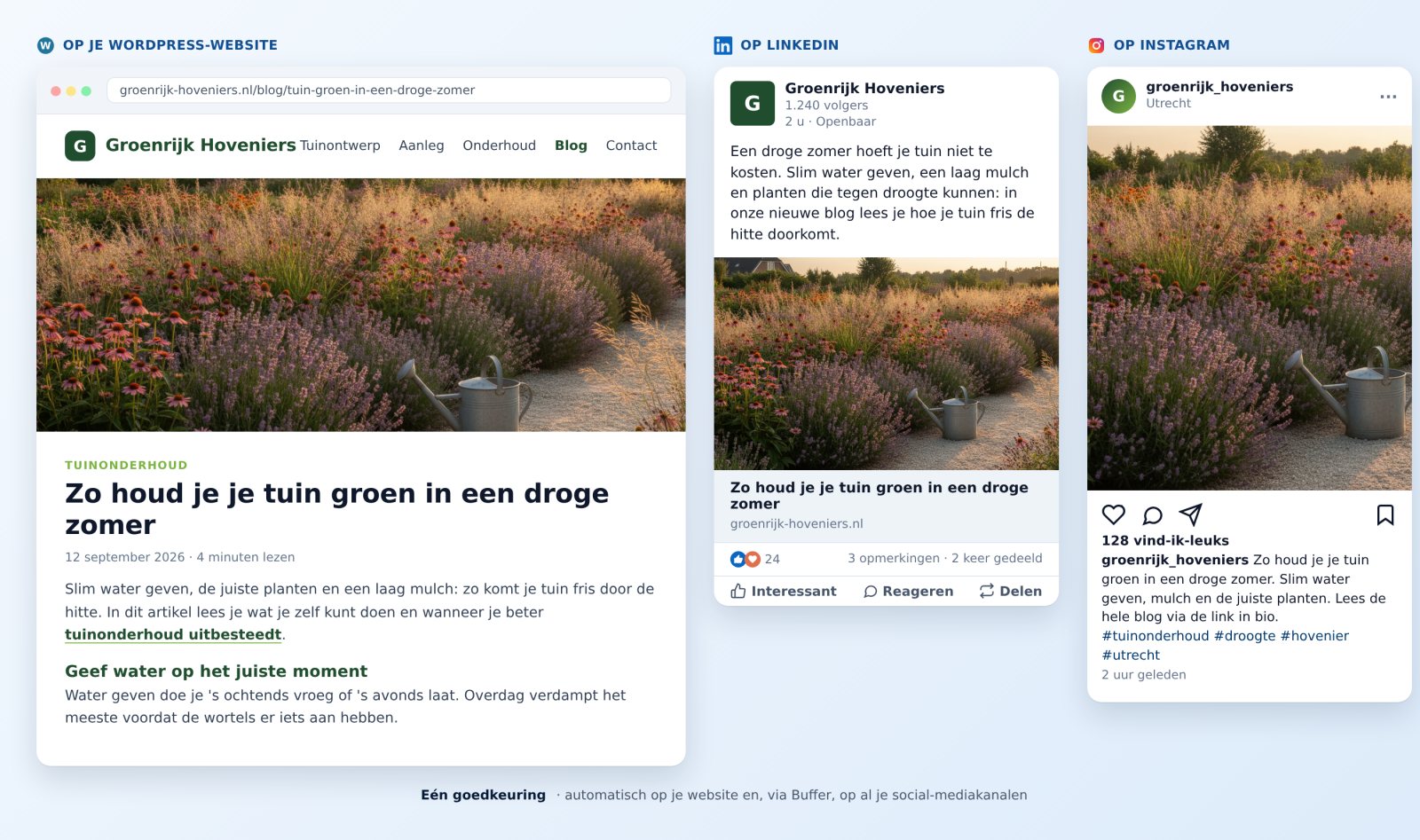
Task: Open the LinkedIn link card title
Action: 880,495
